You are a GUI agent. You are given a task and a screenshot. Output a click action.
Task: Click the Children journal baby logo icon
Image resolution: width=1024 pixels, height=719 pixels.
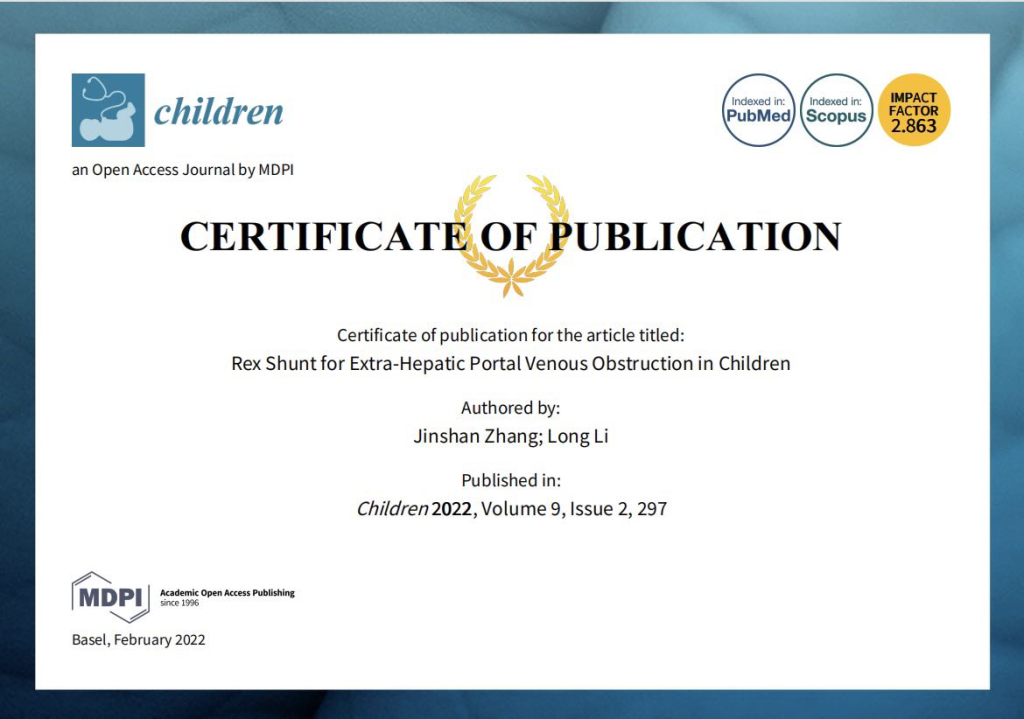tap(108, 110)
